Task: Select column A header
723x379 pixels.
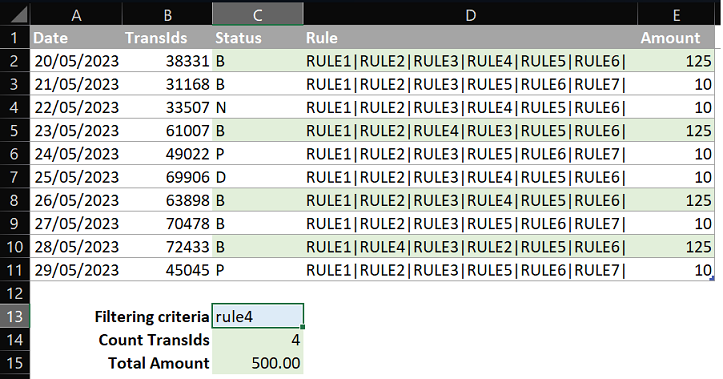Action: [76, 15]
